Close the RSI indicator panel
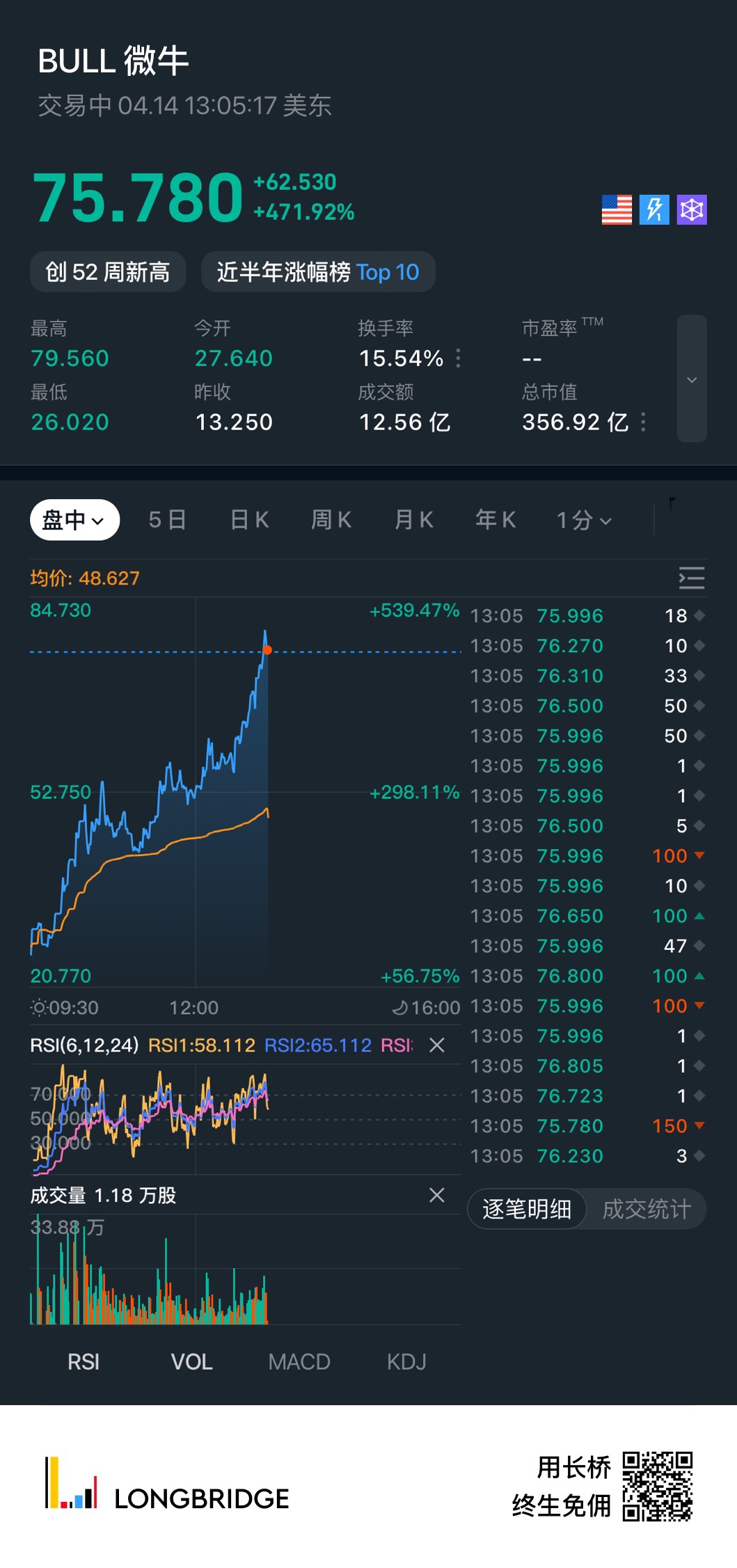737x1568 pixels. click(437, 1045)
